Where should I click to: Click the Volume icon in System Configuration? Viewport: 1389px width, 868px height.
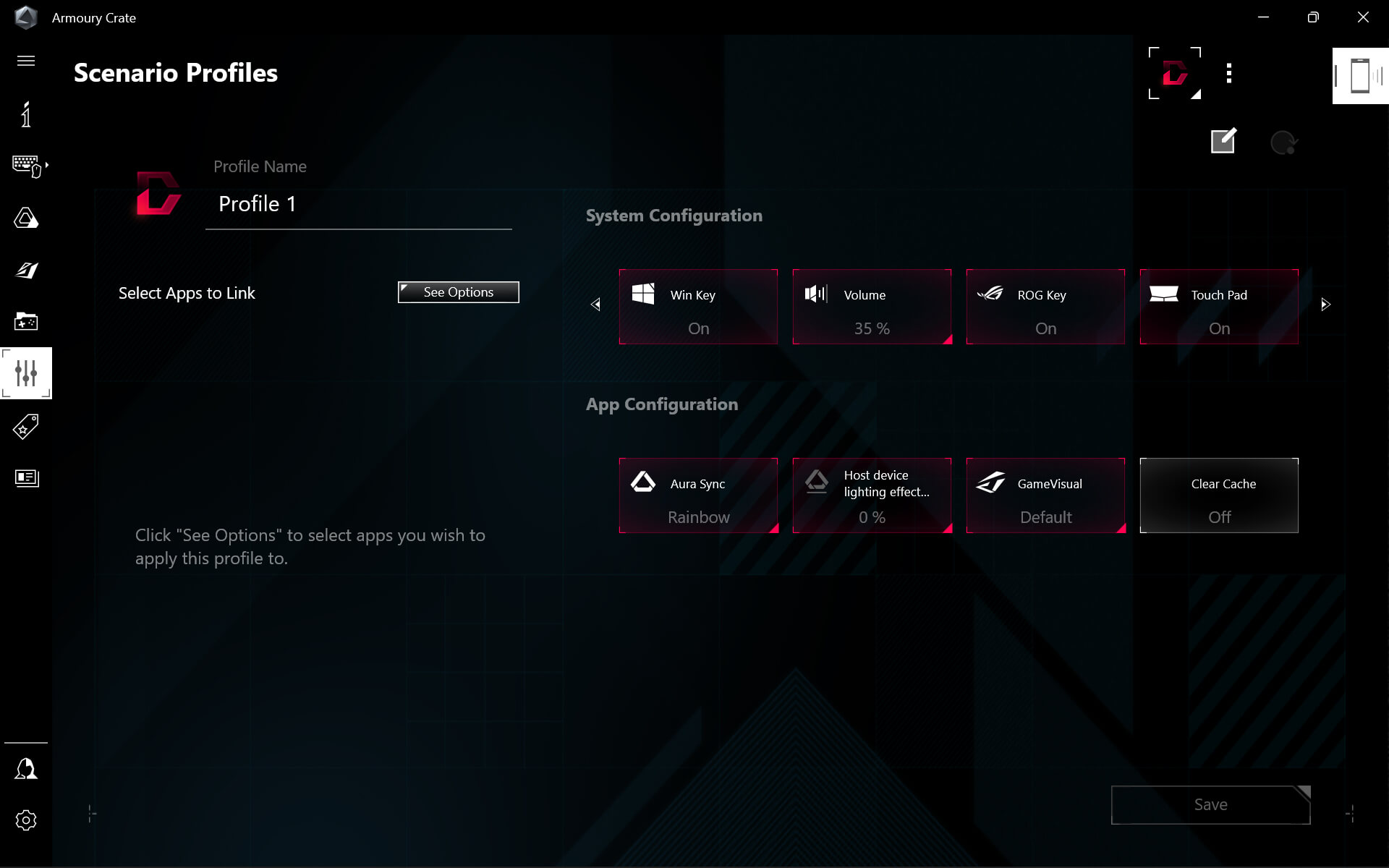point(815,293)
